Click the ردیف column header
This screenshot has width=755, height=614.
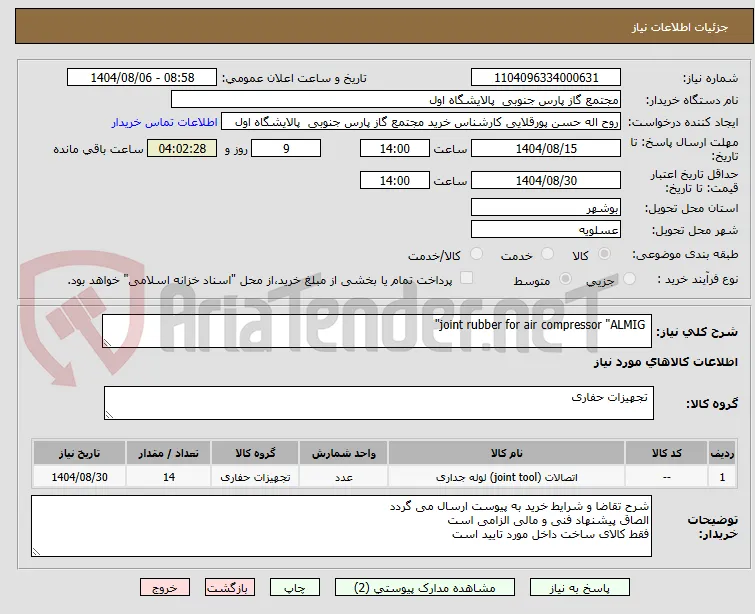722,453
